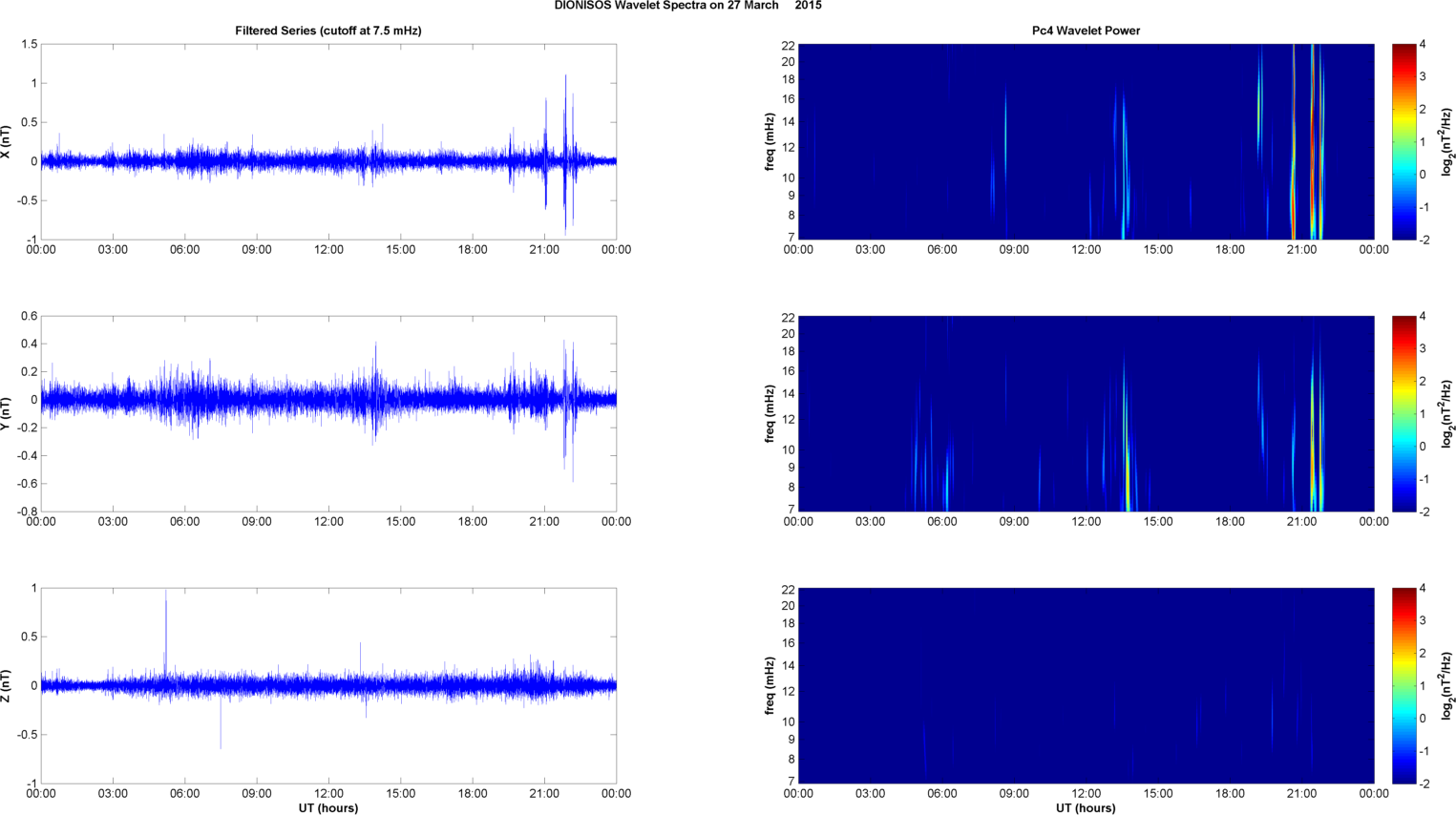This screenshot has width=1456, height=815.
Task: Click 'freq (mHz)' label of middle spectrogram
Action: pos(770,414)
